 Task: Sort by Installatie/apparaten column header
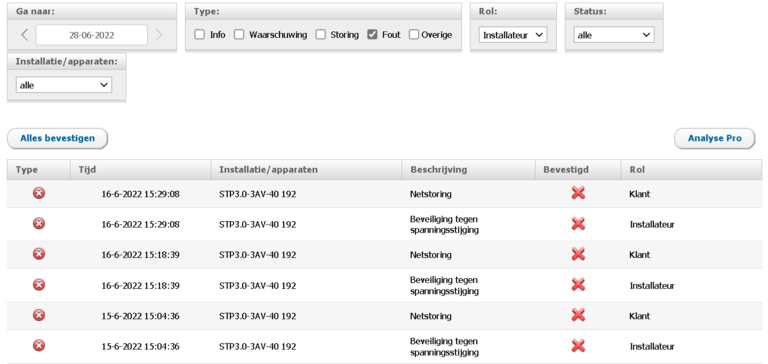[x=306, y=170]
